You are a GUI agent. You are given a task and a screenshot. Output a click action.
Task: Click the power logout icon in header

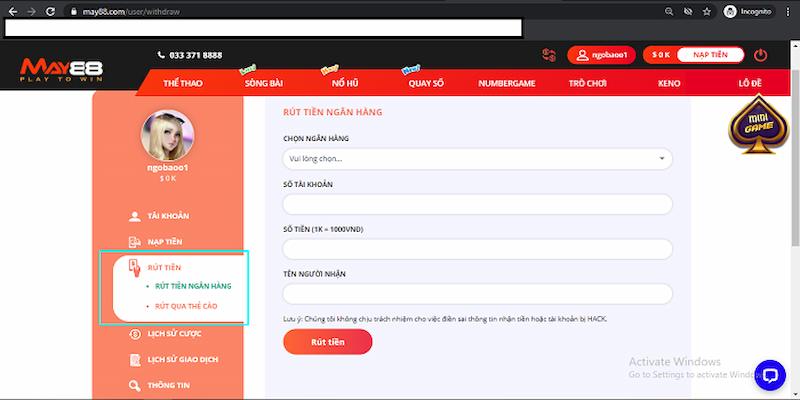click(x=760, y=55)
